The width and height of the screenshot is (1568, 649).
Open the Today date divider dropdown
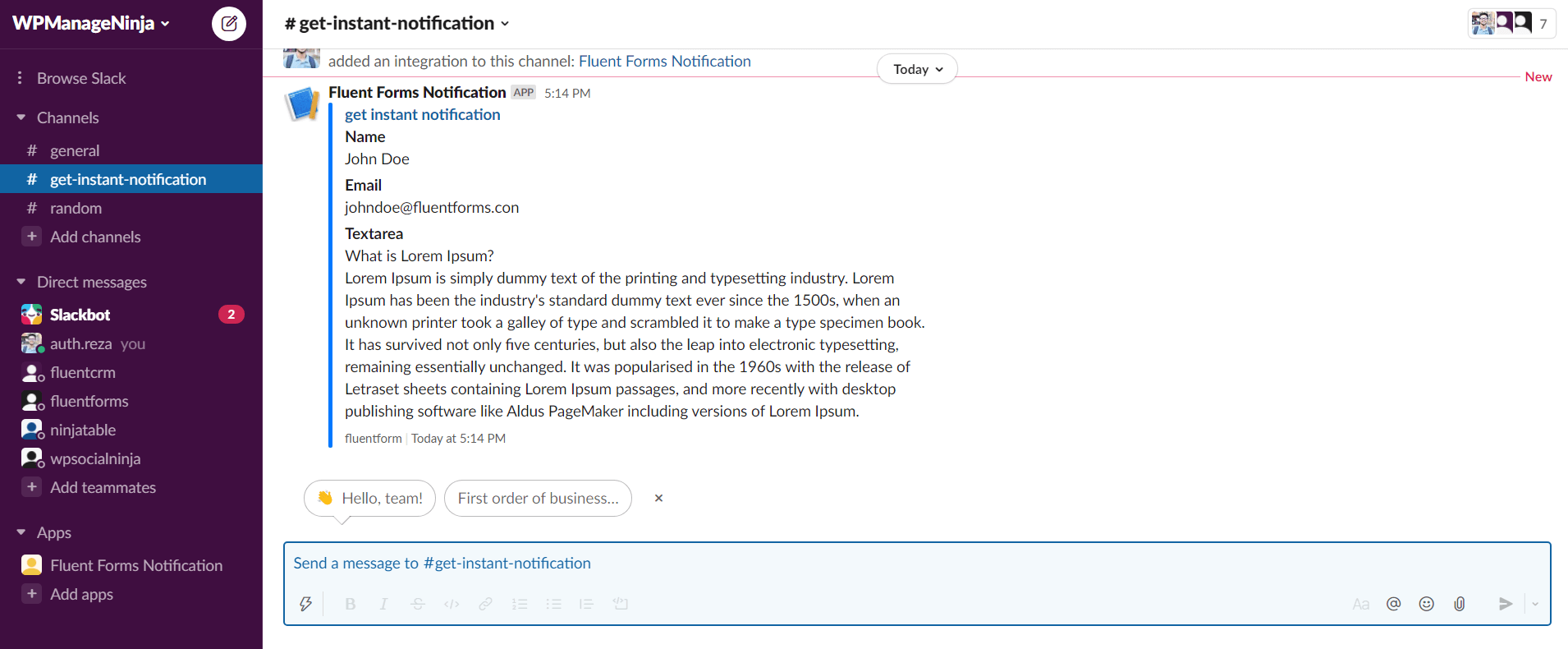click(x=917, y=69)
